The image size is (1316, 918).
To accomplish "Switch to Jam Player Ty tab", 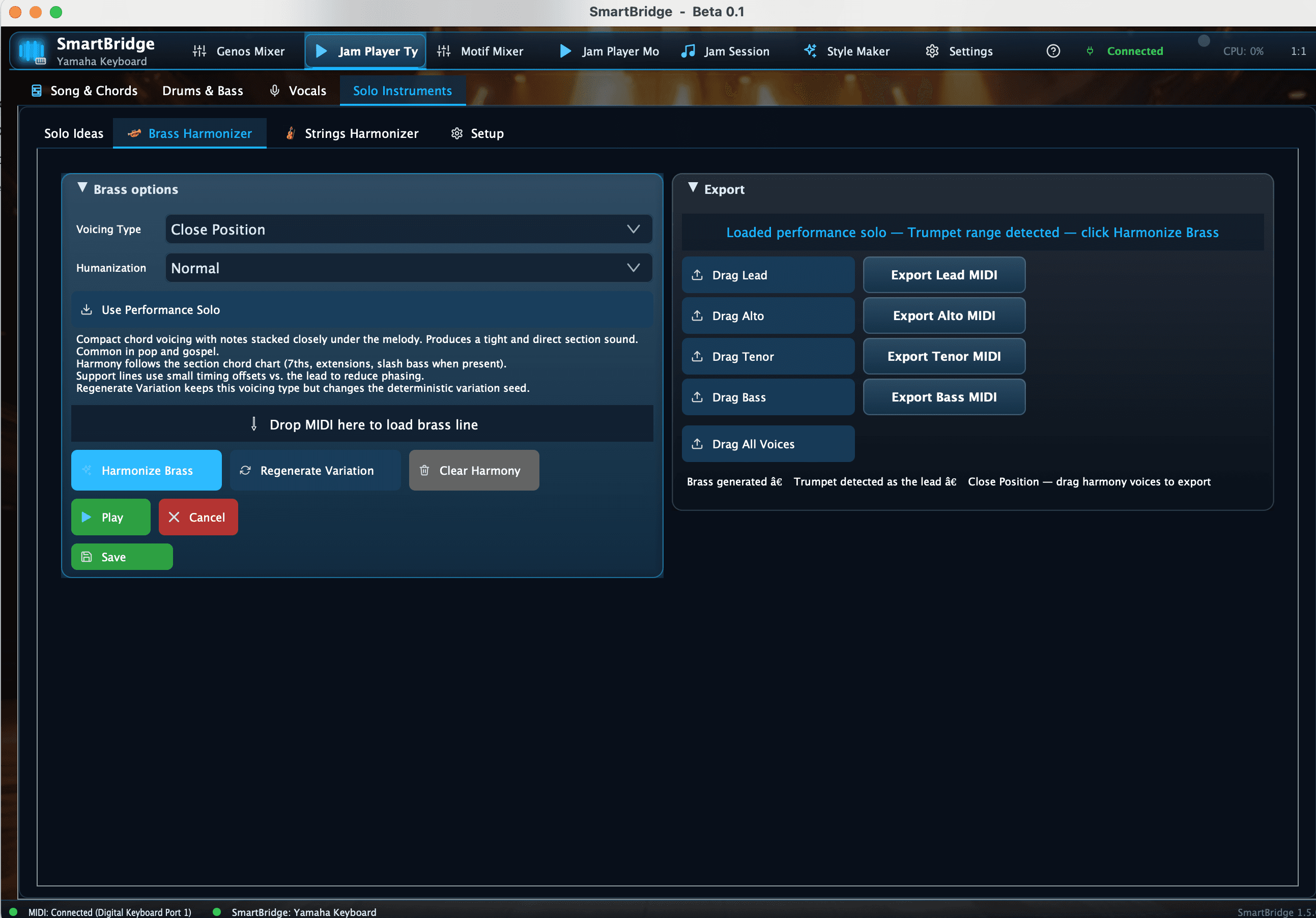I will pyautogui.click(x=365, y=51).
